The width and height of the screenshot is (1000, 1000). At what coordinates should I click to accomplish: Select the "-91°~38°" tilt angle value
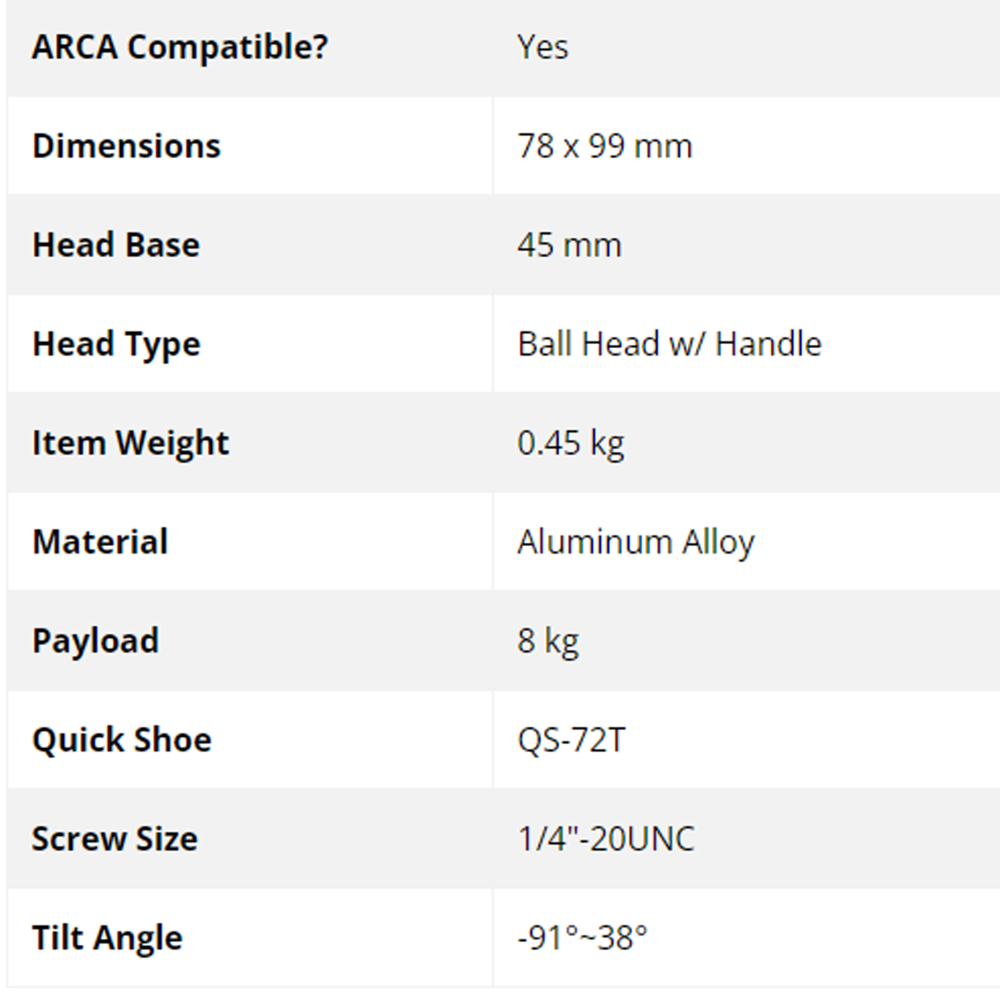(582, 938)
